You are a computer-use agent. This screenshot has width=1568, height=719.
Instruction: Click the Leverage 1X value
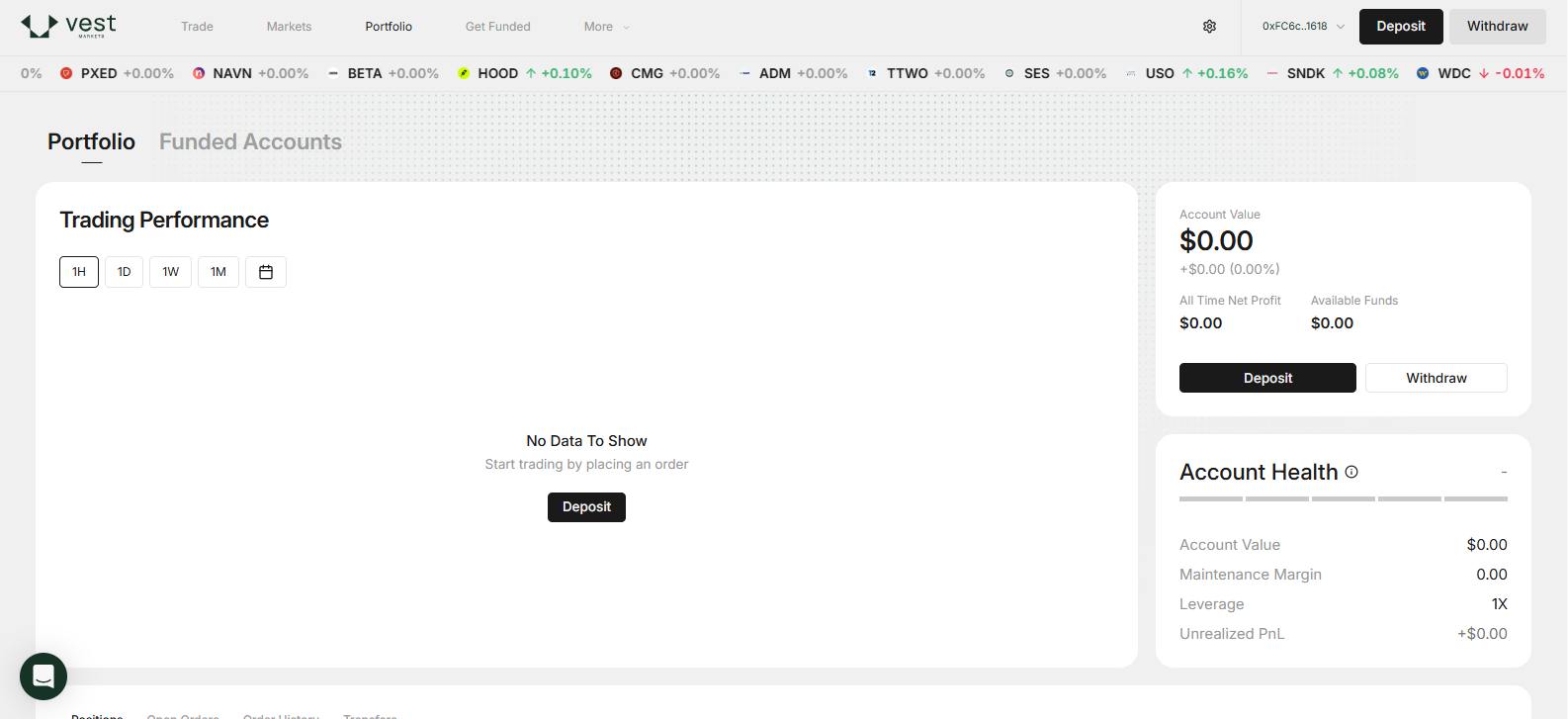(x=1499, y=604)
